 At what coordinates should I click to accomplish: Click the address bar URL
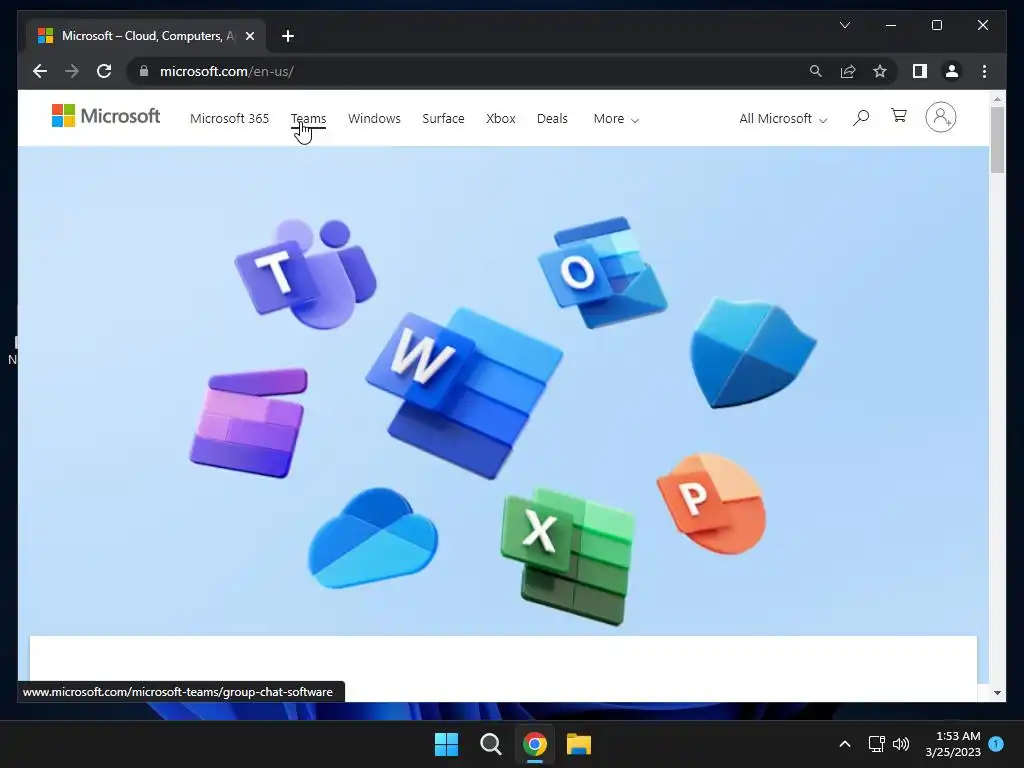click(x=227, y=71)
